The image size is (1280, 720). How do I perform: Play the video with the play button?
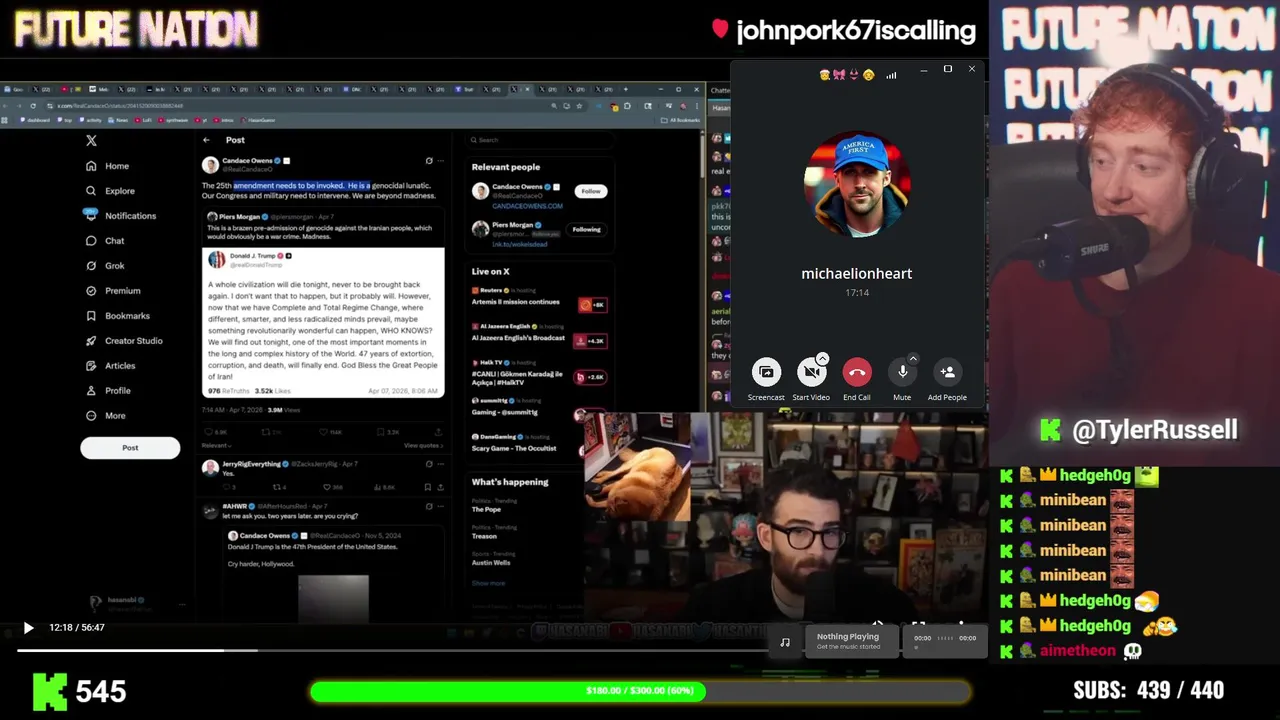coord(28,628)
